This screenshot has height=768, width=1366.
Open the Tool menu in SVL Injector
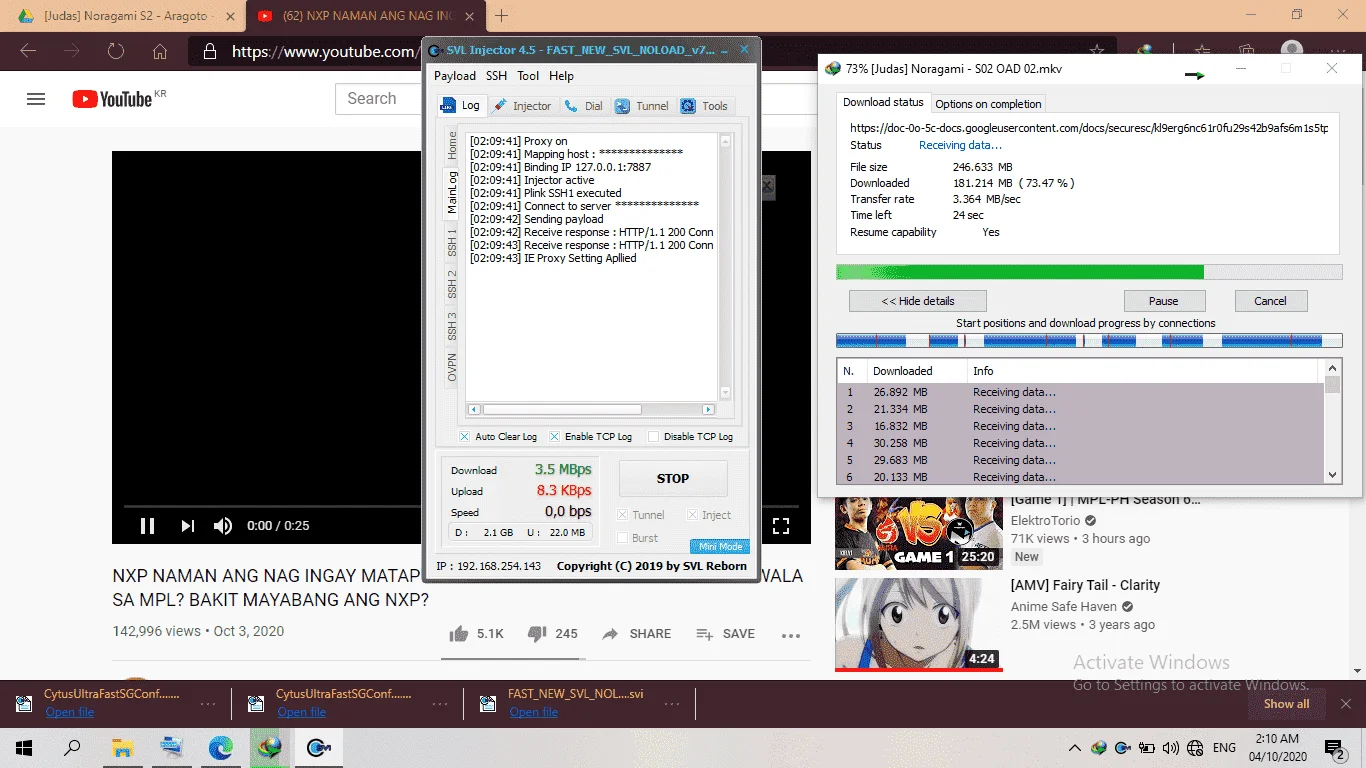pyautogui.click(x=528, y=76)
